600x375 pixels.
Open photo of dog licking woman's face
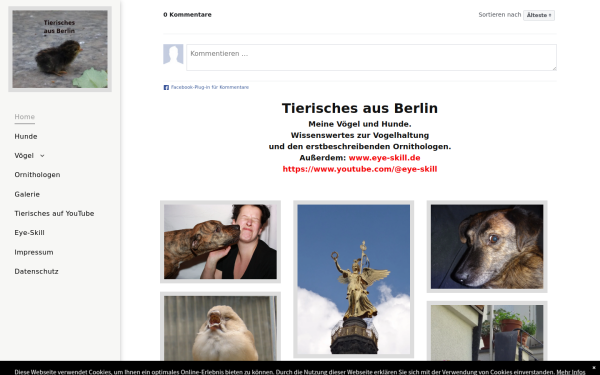[x=220, y=241]
